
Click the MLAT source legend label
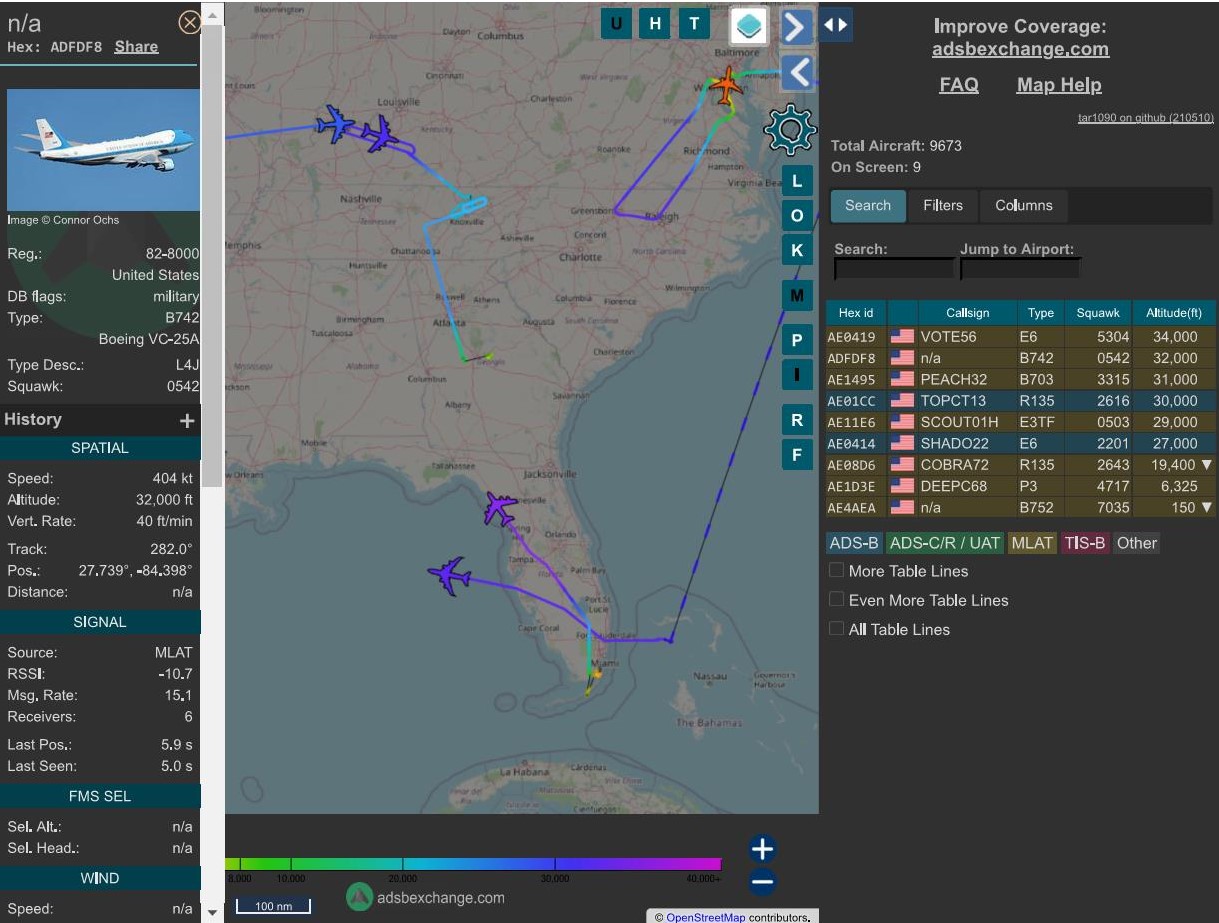[1032, 543]
